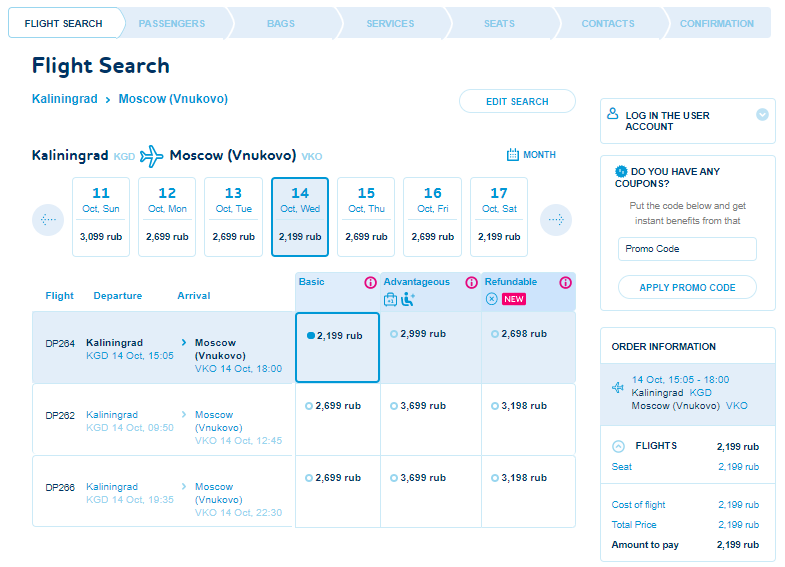Click the Month calendar icon

click(513, 154)
